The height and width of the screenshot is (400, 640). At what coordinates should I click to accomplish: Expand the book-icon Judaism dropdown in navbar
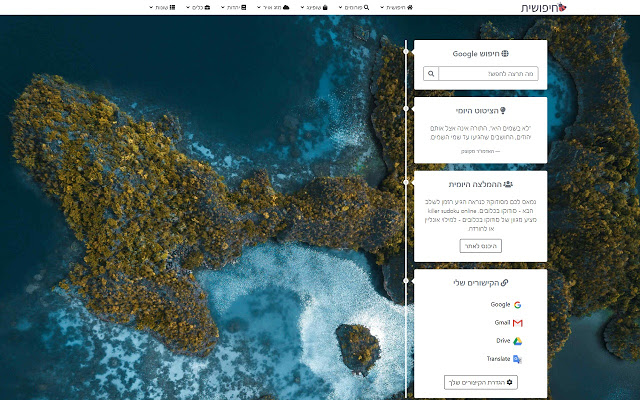click(x=234, y=7)
